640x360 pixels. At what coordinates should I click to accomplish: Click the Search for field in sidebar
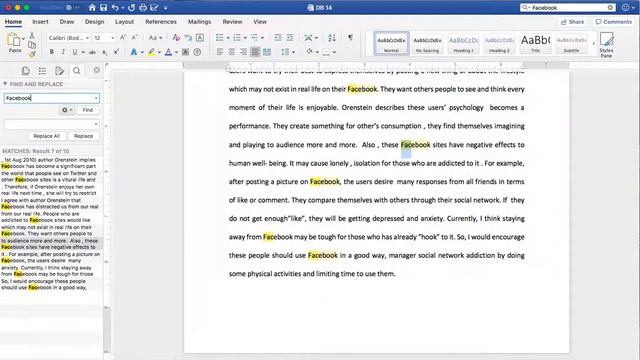click(x=51, y=98)
